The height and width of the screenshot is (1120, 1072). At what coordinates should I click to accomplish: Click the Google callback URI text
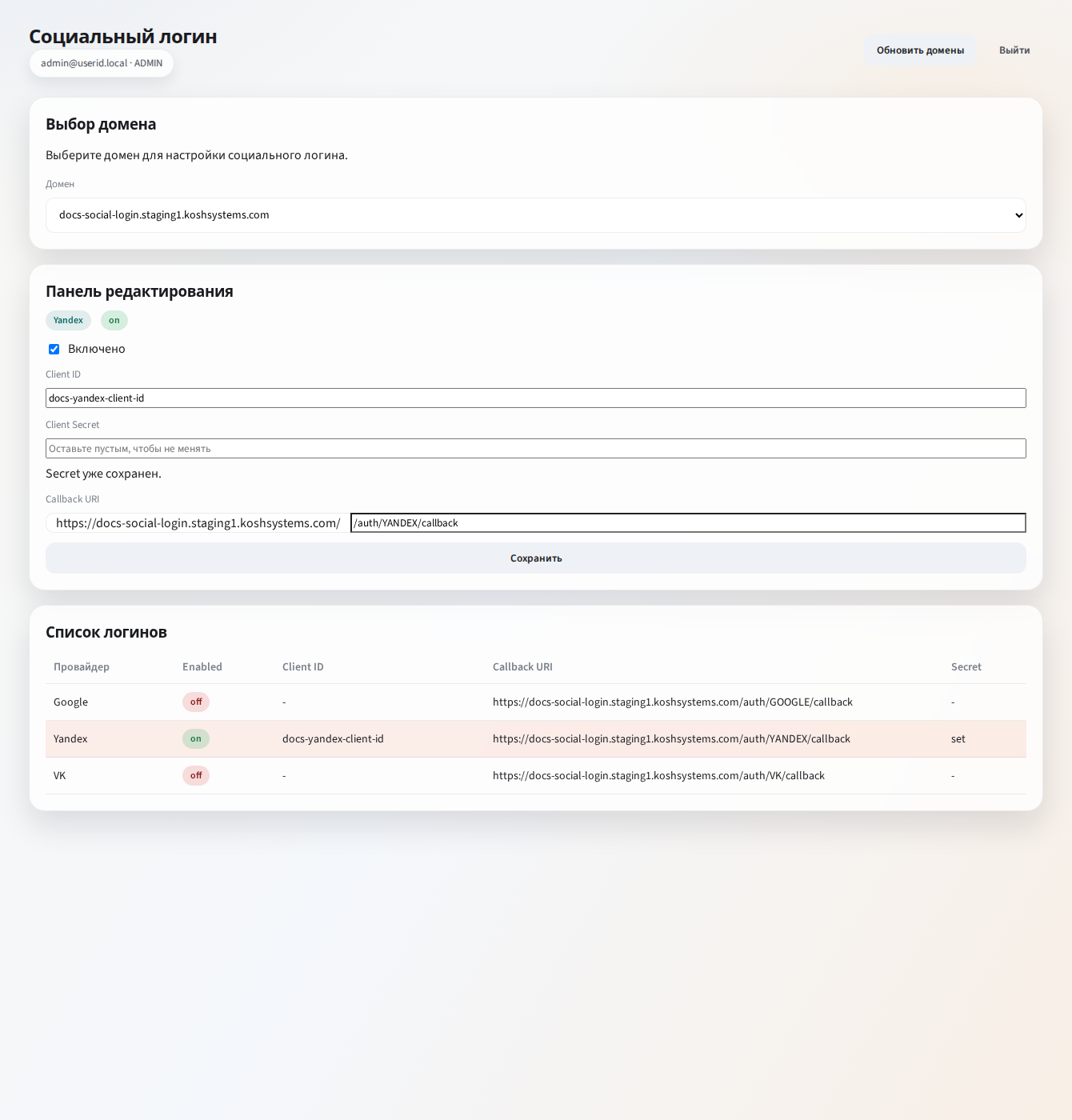click(x=672, y=702)
